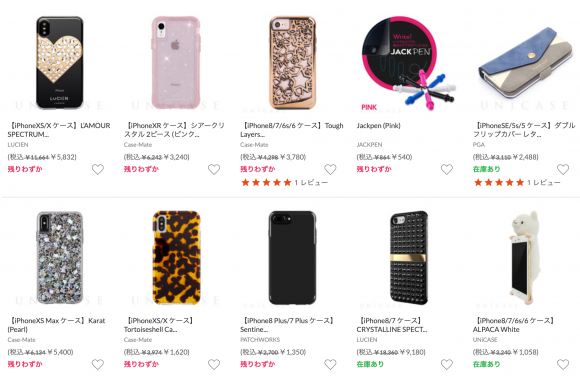Heart the Tortoiseshell case item

214,365
